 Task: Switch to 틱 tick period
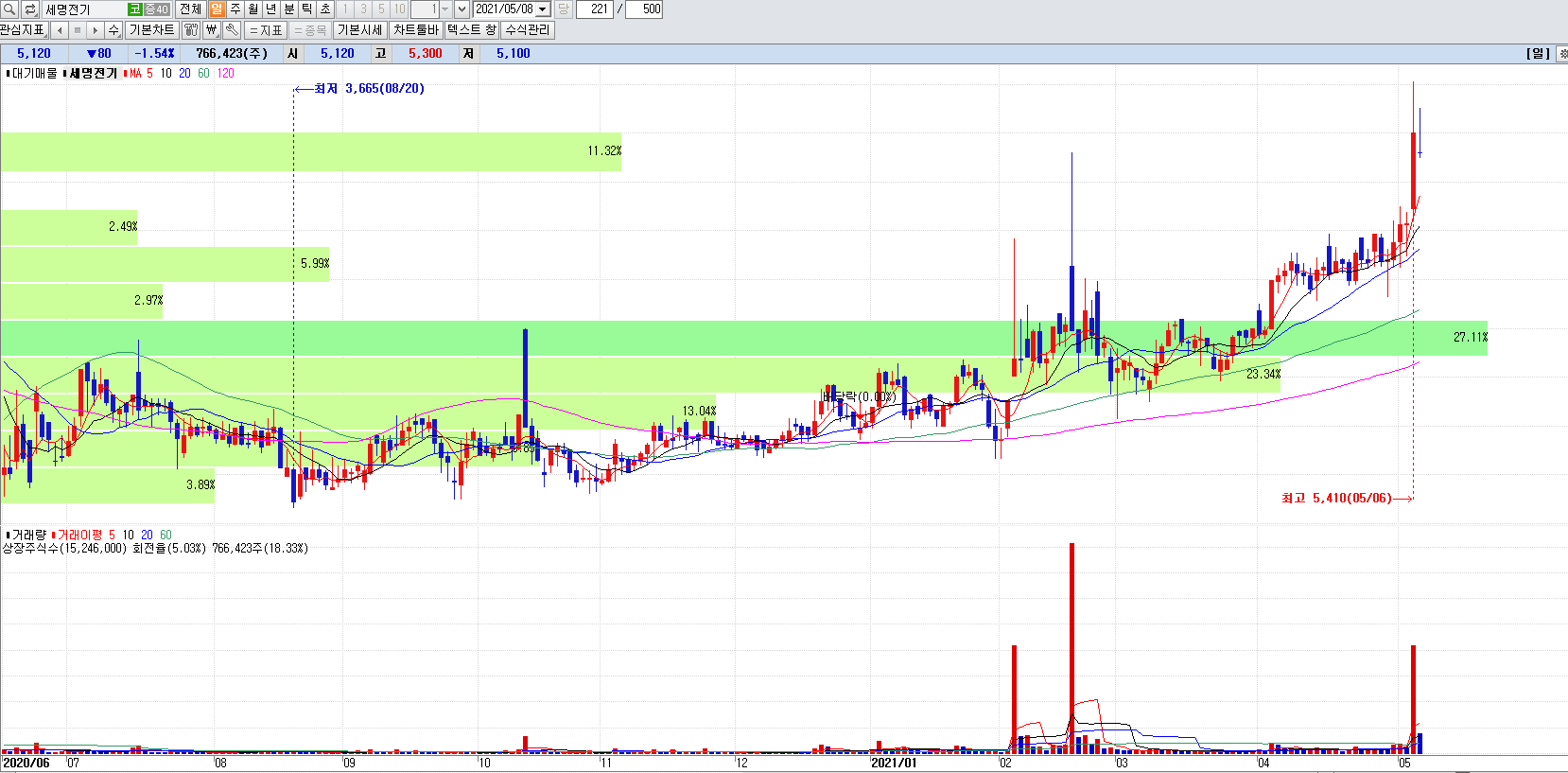(x=307, y=9)
